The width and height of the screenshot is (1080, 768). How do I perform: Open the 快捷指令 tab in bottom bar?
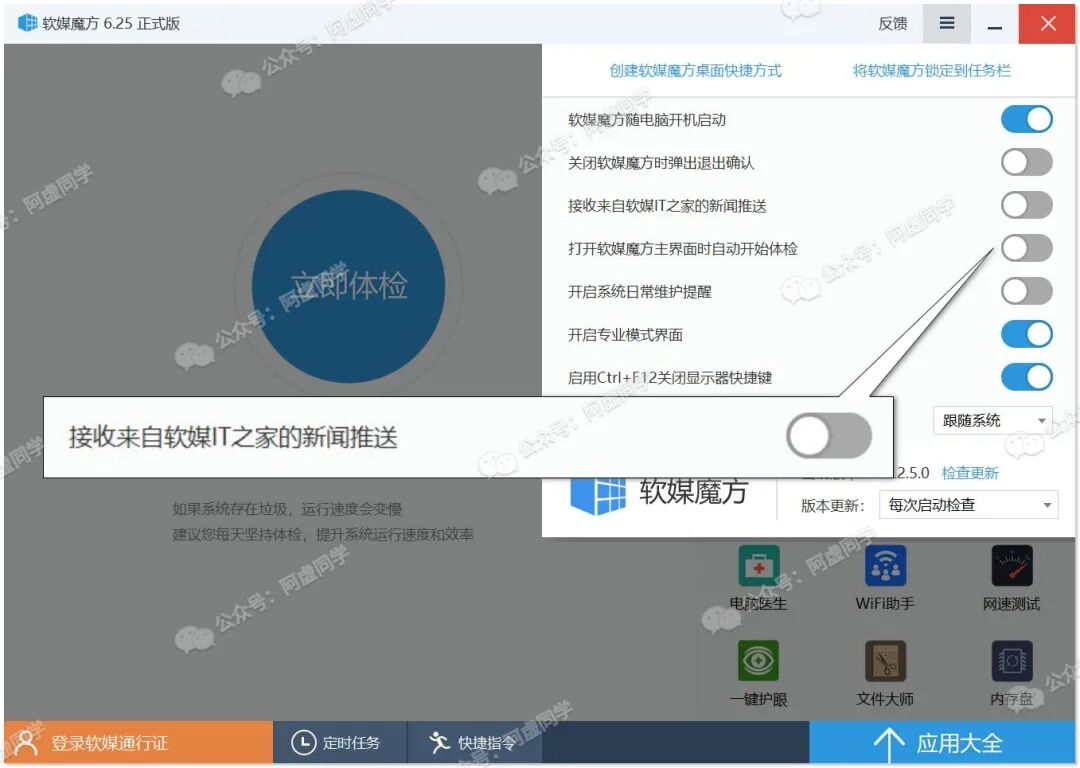click(475, 743)
